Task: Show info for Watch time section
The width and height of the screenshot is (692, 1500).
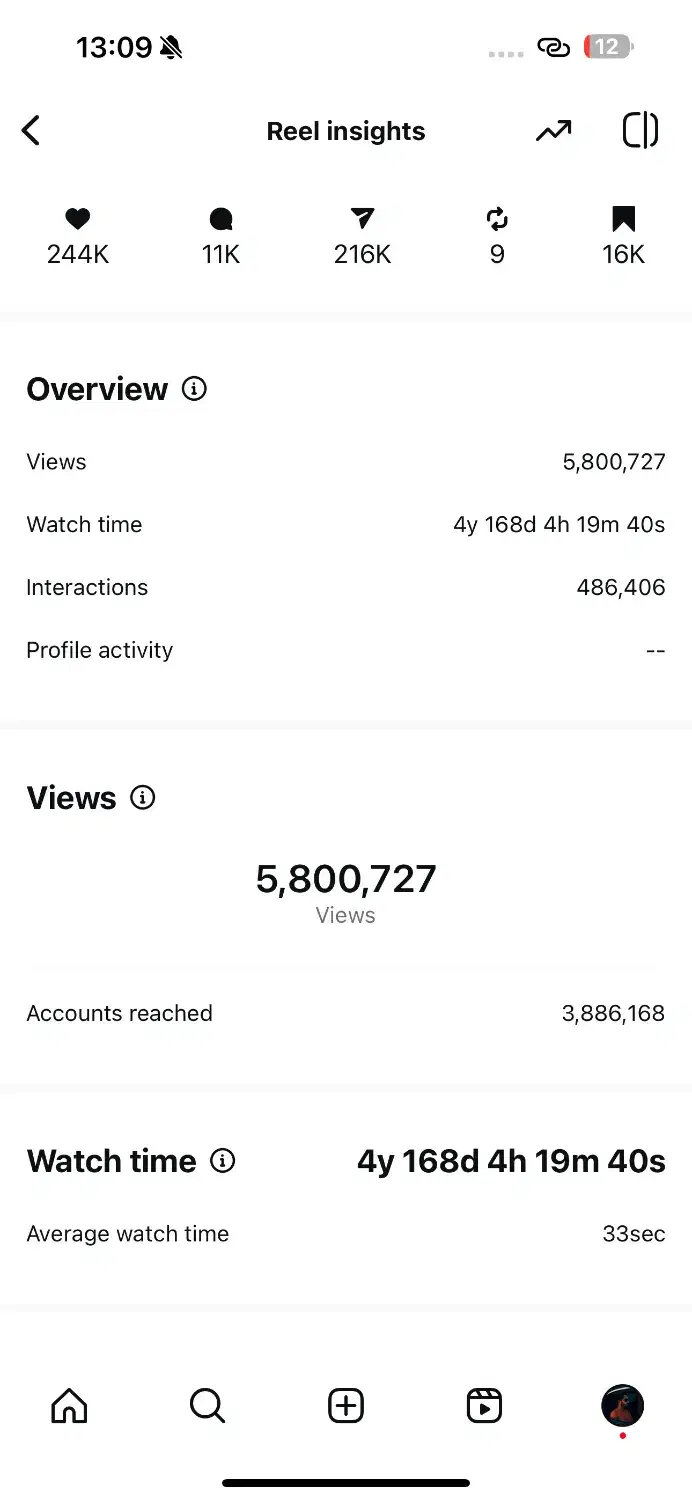Action: [x=223, y=1161]
